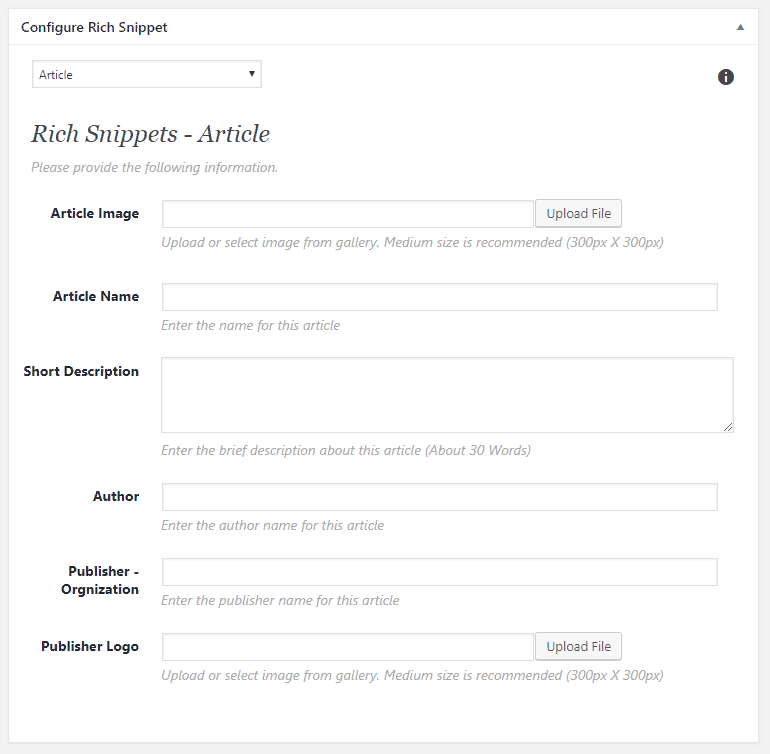Click the Configure Rich Snippet panel title
The width and height of the screenshot is (770, 754).
pyautogui.click(x=94, y=28)
